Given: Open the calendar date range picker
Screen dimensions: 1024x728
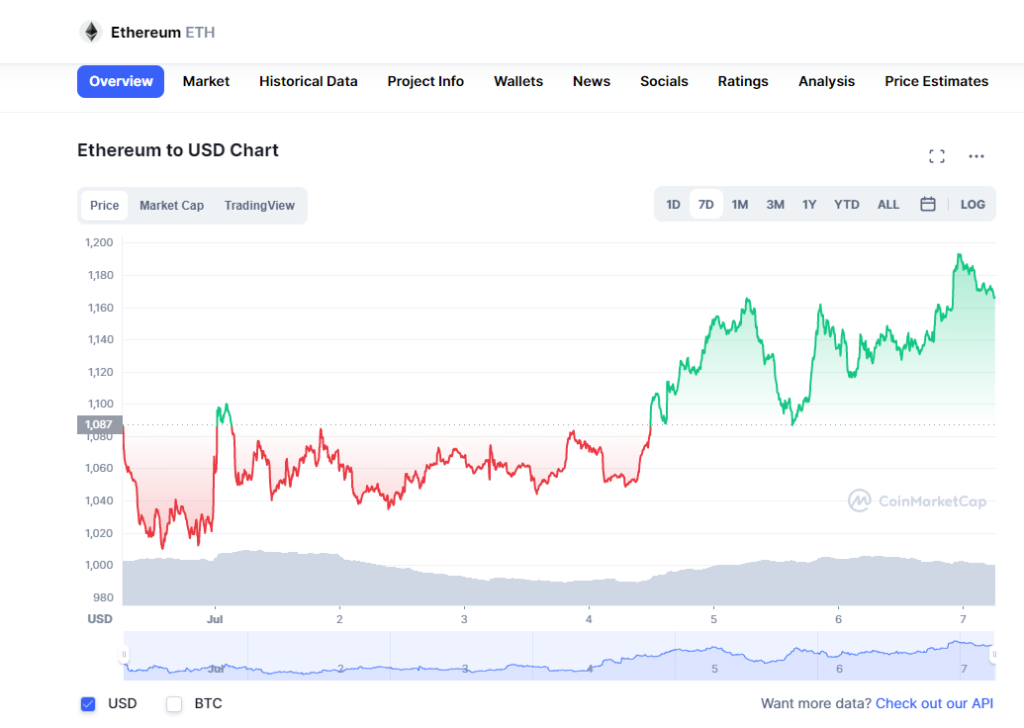Looking at the screenshot, I should pos(927,204).
